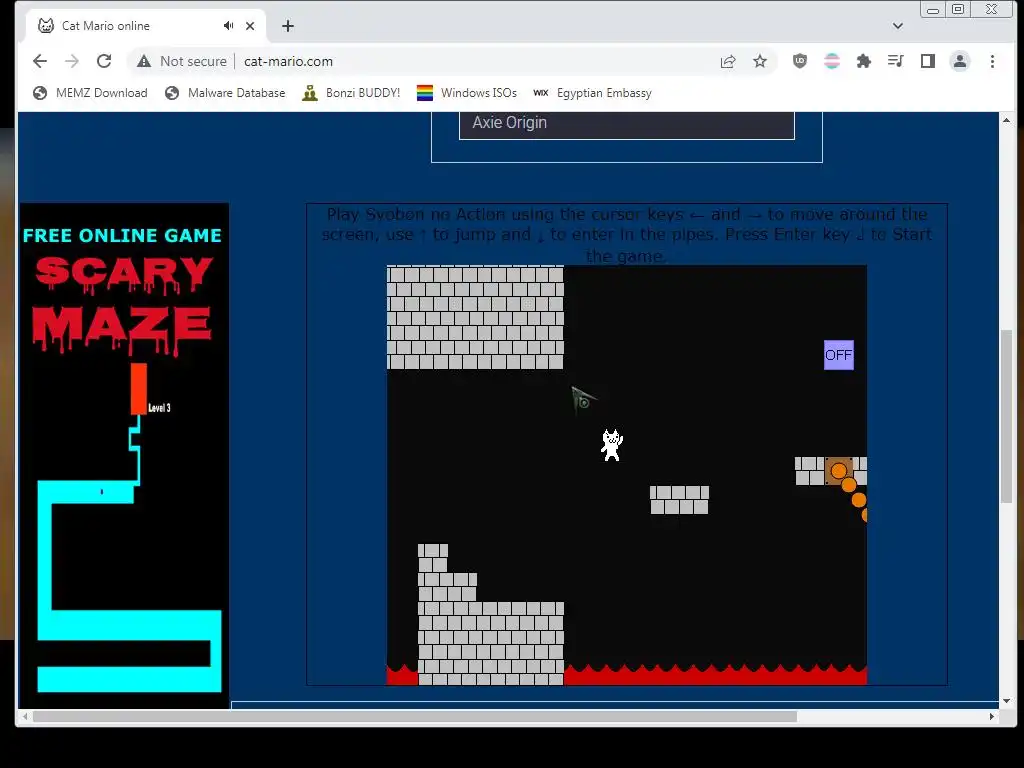Click the page scroll up arrow
Viewport: 1024px width, 768px height.
(x=1006, y=120)
